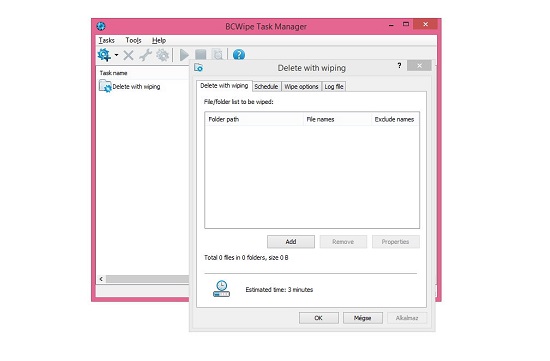
Task: Click the wrench edit task icon
Action: click(145, 55)
